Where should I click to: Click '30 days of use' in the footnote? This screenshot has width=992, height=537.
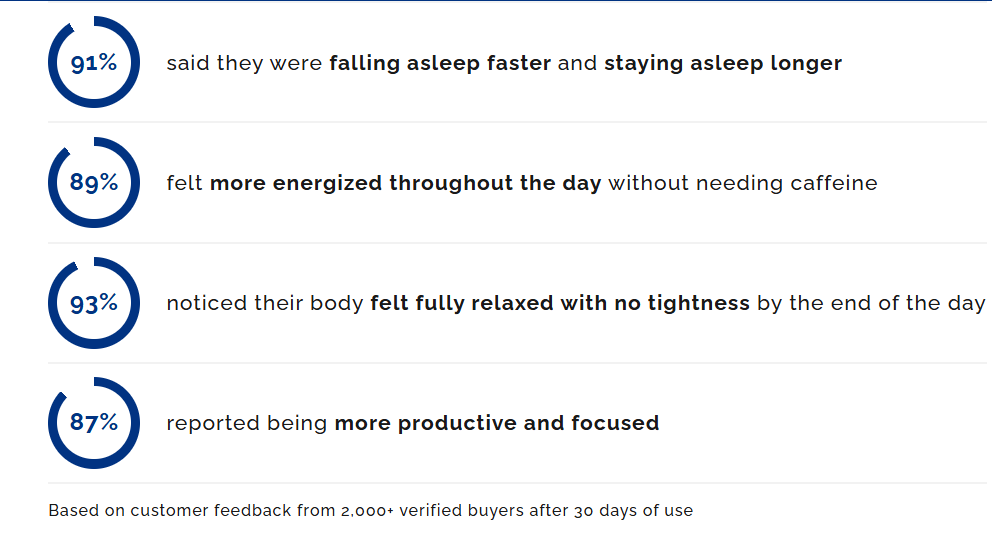pos(633,510)
